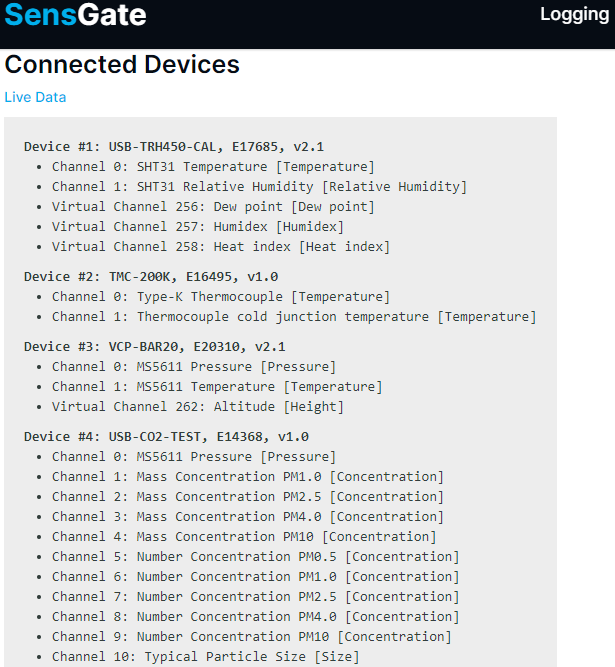Click the Type-K Thermocouple channel entry

pyautogui.click(x=221, y=296)
